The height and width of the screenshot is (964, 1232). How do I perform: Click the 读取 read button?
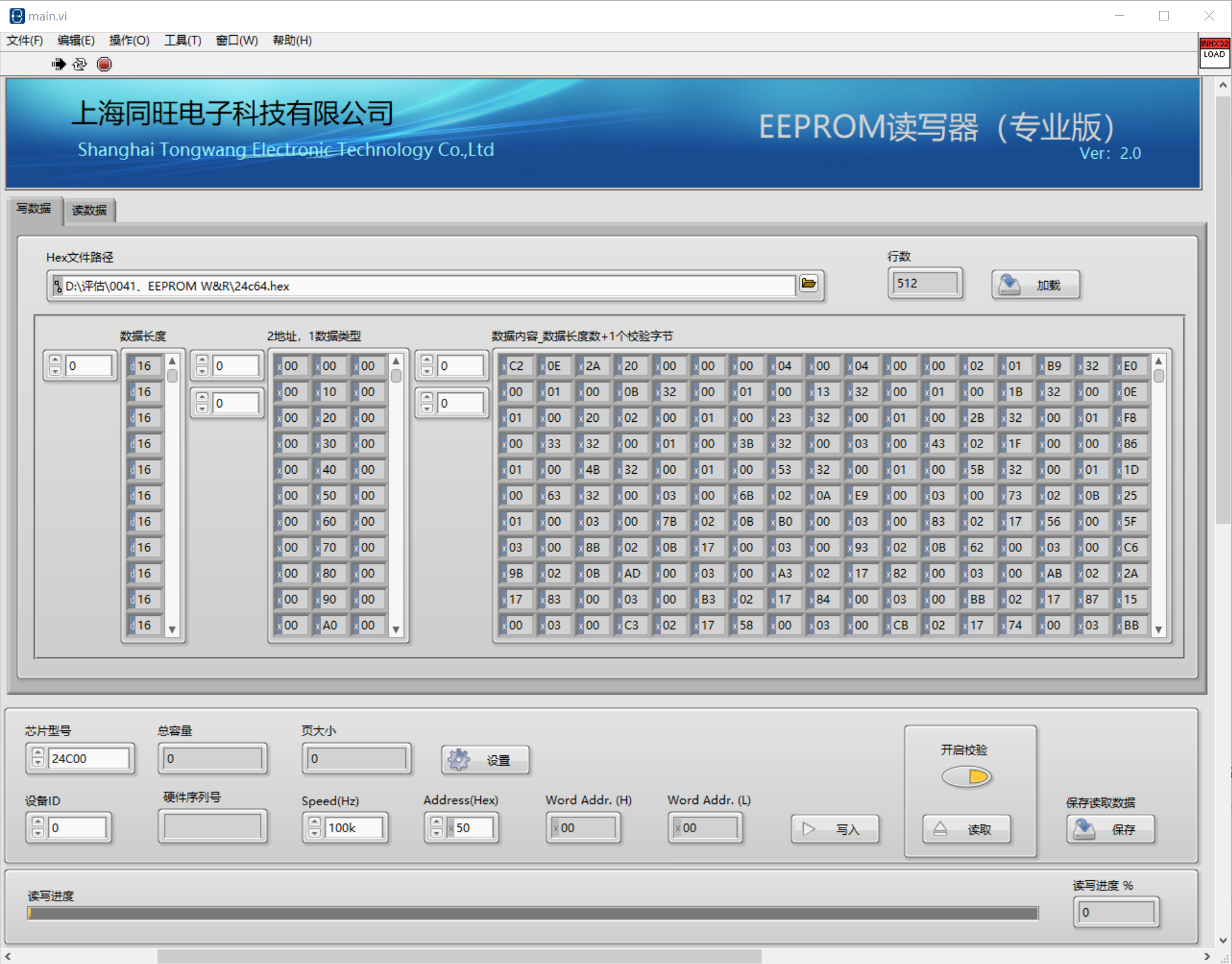click(966, 829)
